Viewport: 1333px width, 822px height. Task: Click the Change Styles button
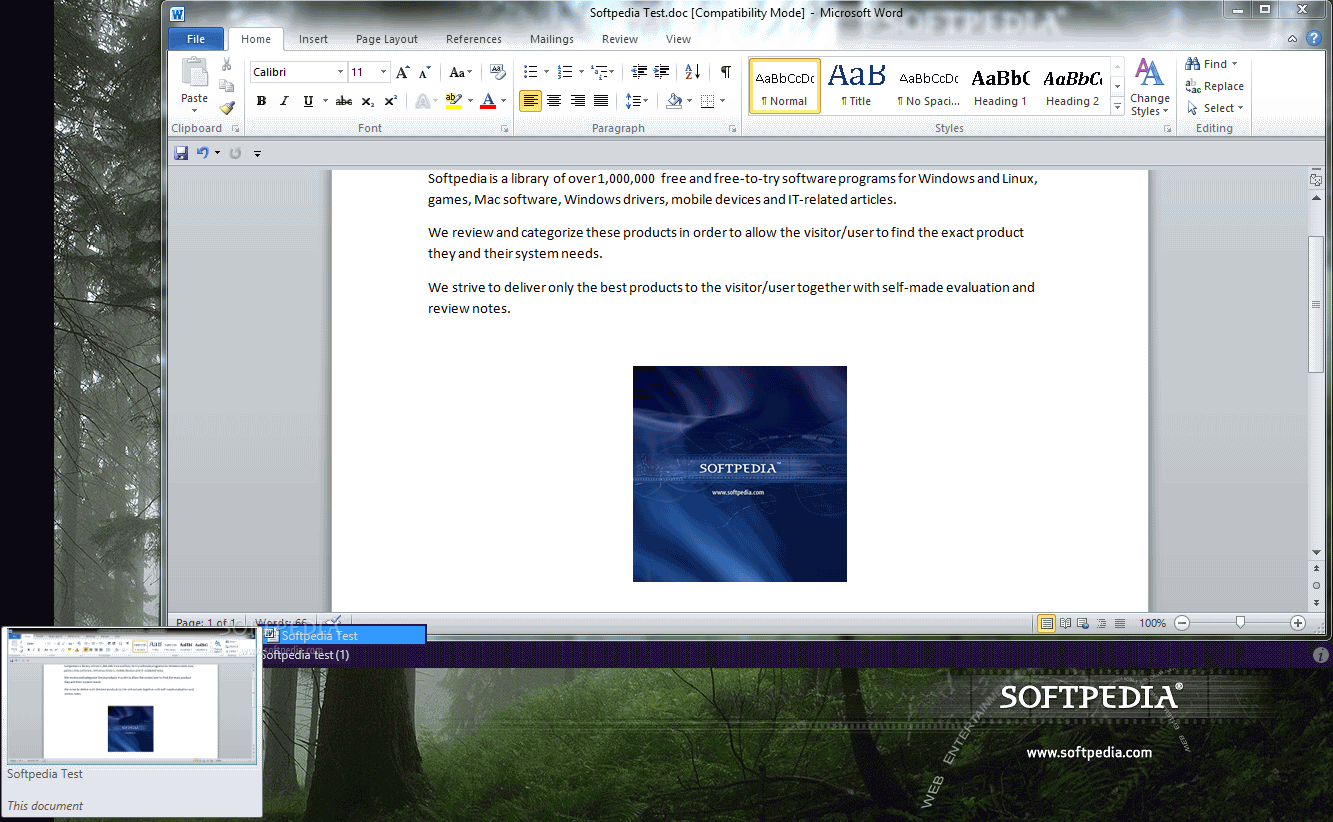coord(1149,87)
